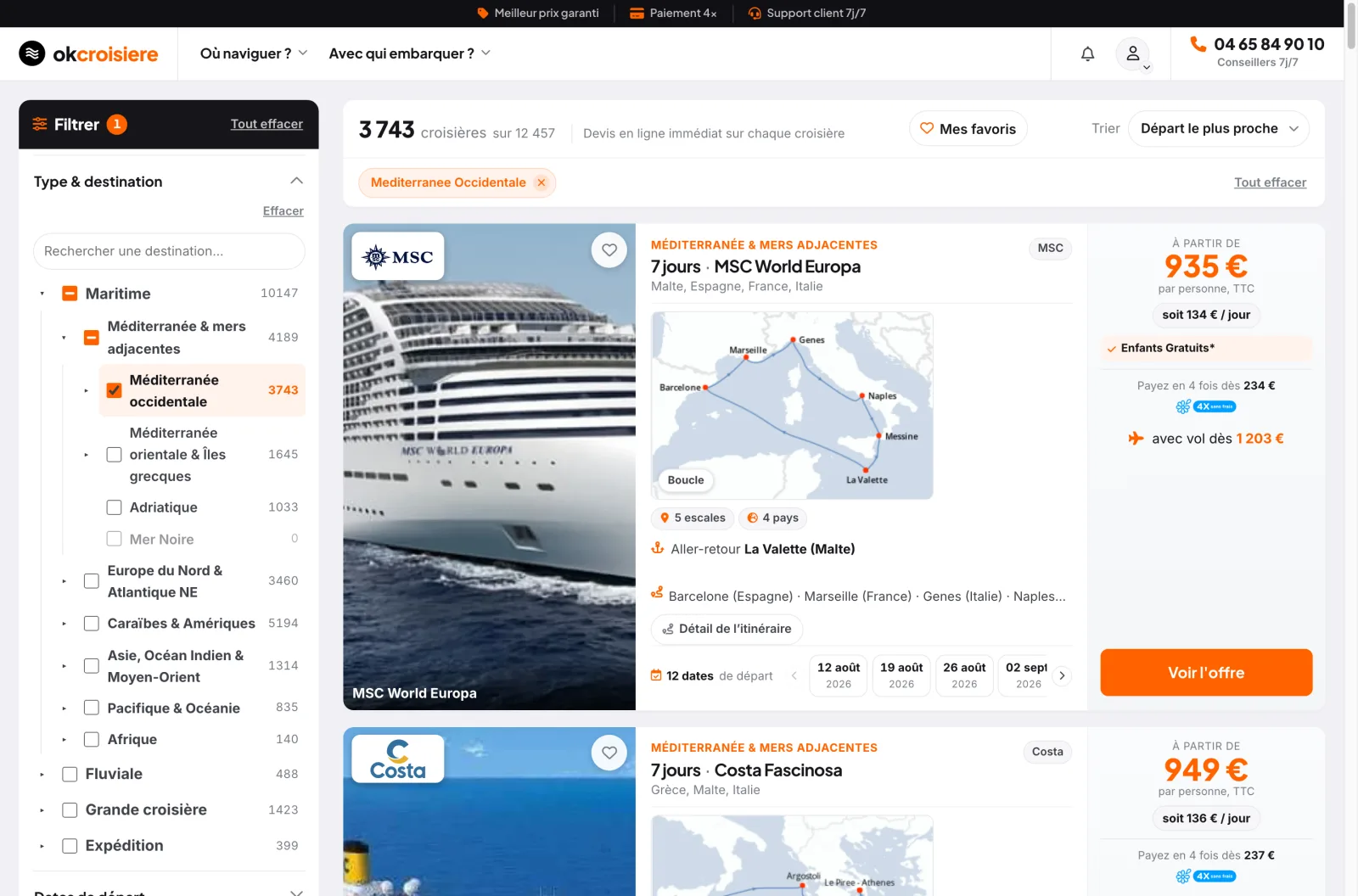Check Méditerranée orientale & Îles grecques
The height and width of the screenshot is (896, 1358).
114,455
